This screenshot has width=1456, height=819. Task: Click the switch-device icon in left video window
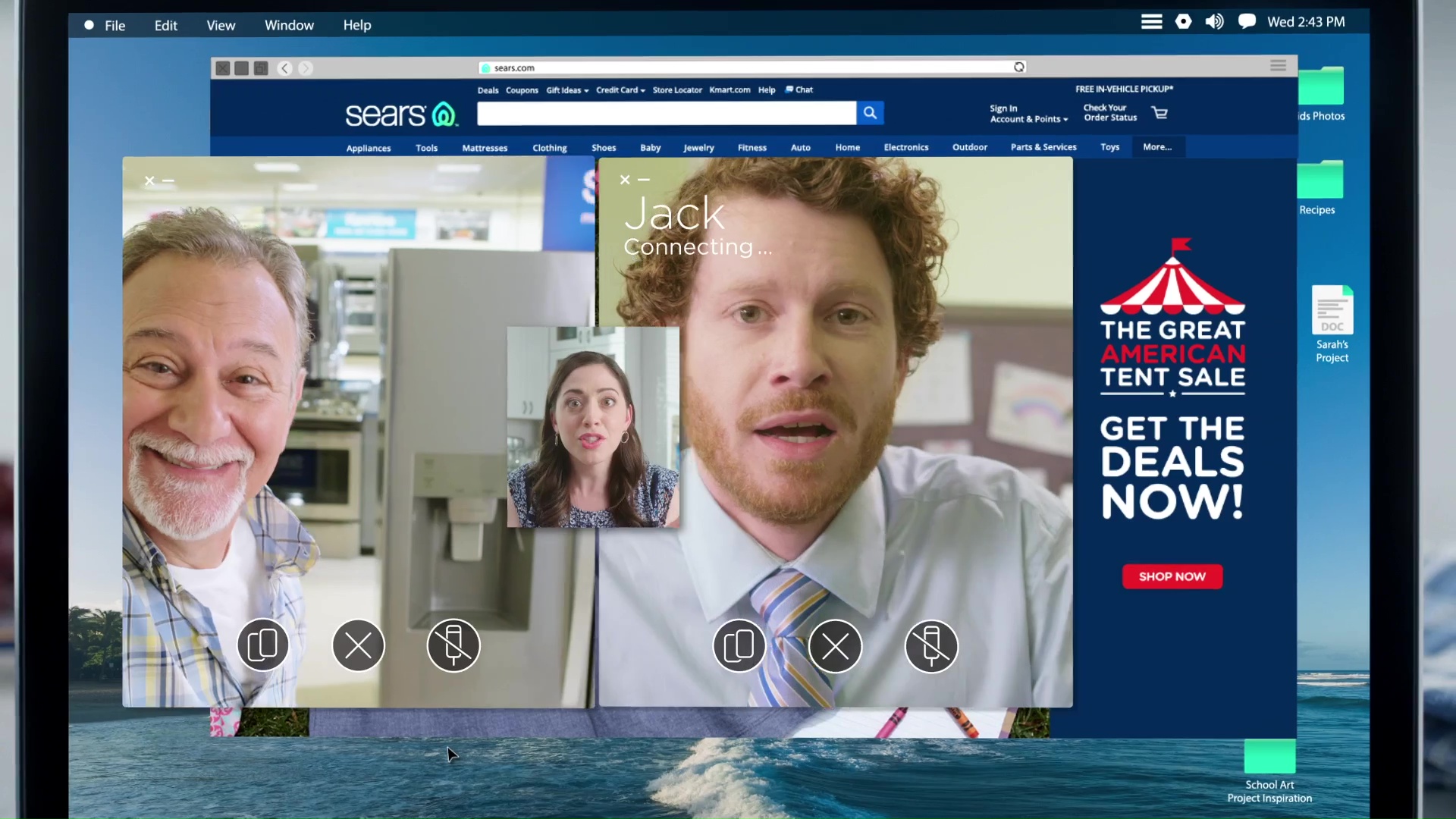pyautogui.click(x=262, y=645)
